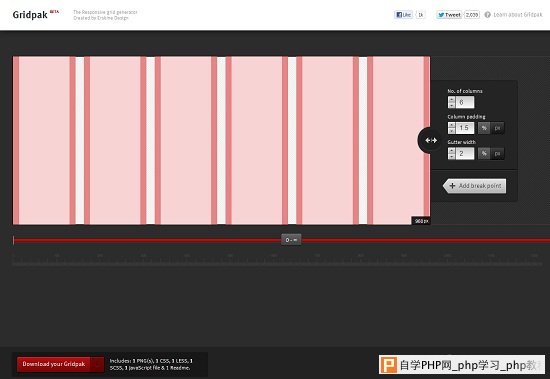Viewport: 550px width, 379px height.
Task: Focus the Column padding input field
Action: (465, 128)
